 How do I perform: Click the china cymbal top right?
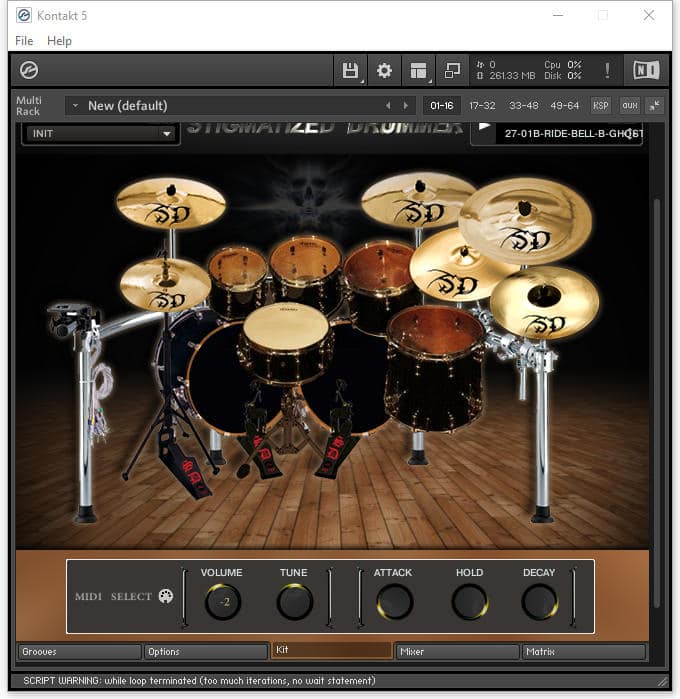tap(525, 222)
